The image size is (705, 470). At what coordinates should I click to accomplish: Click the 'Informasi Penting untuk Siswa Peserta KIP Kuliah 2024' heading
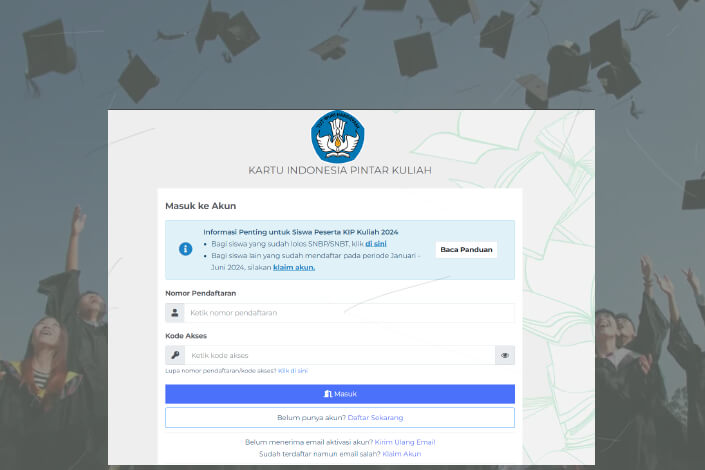[301, 232]
